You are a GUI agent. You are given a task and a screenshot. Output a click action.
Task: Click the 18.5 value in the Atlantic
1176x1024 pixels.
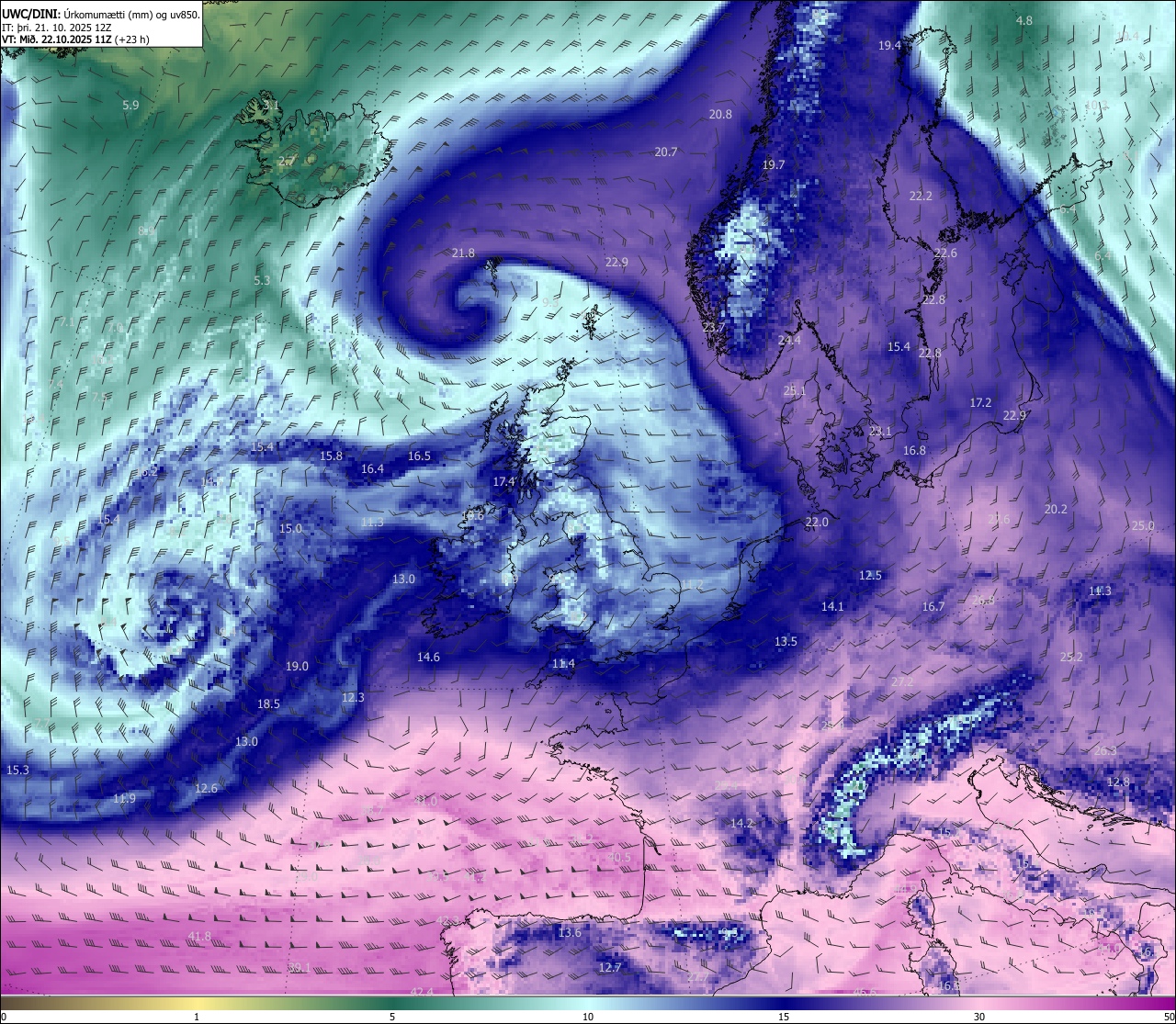[x=268, y=703]
